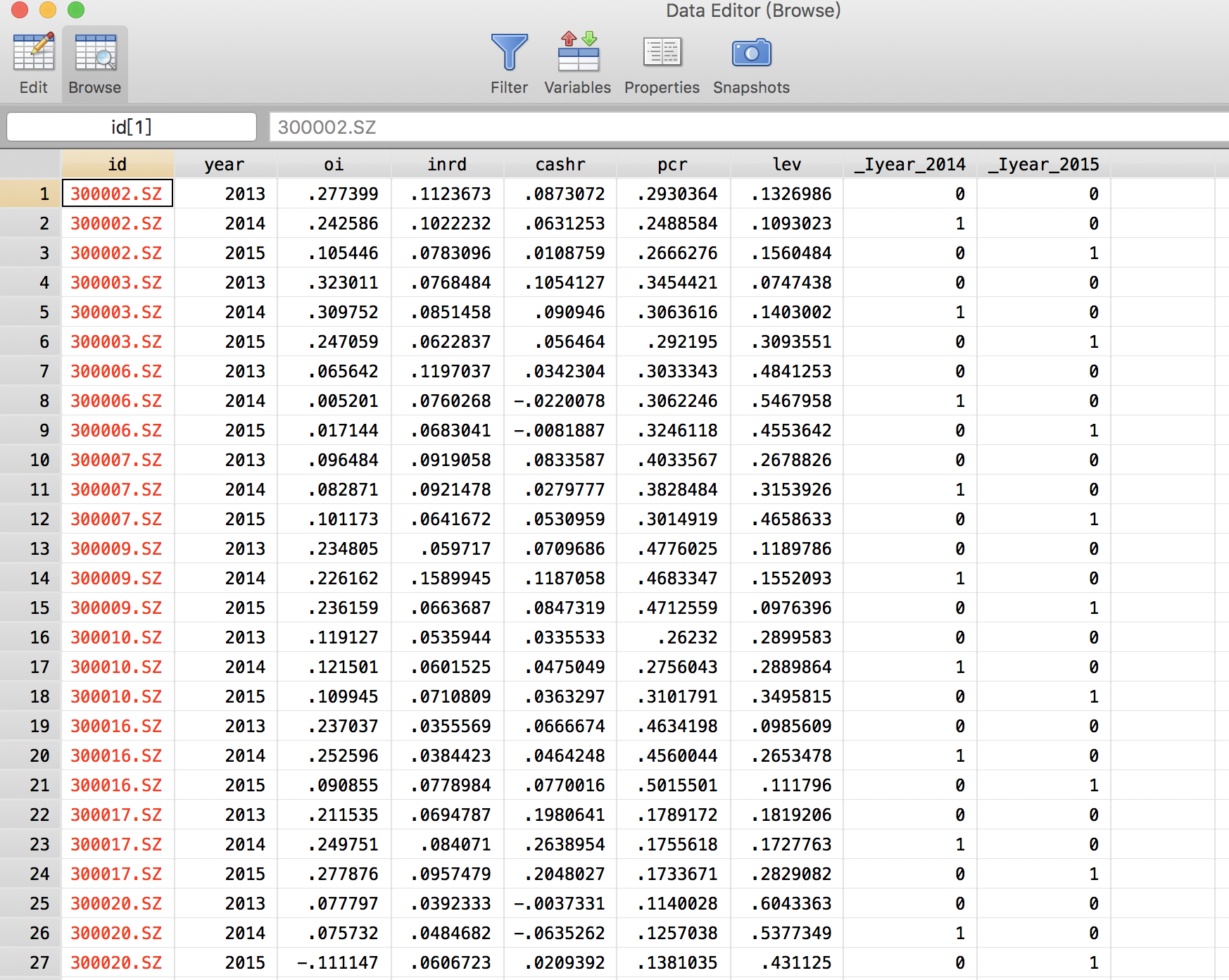Select row number 27 header
Viewport: 1229px width, 980px height.
click(30, 962)
